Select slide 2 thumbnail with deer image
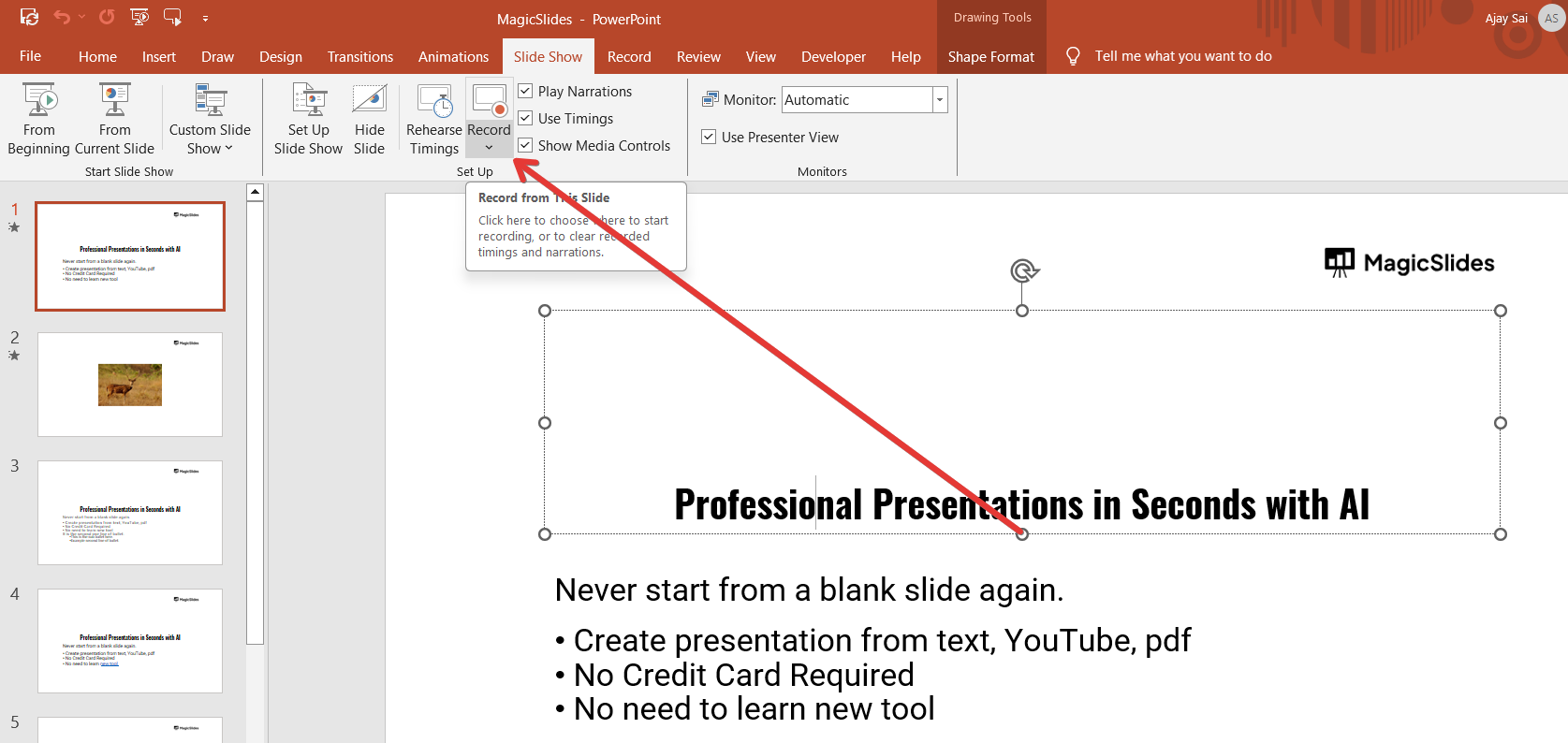This screenshot has width=1568, height=743. [x=130, y=385]
